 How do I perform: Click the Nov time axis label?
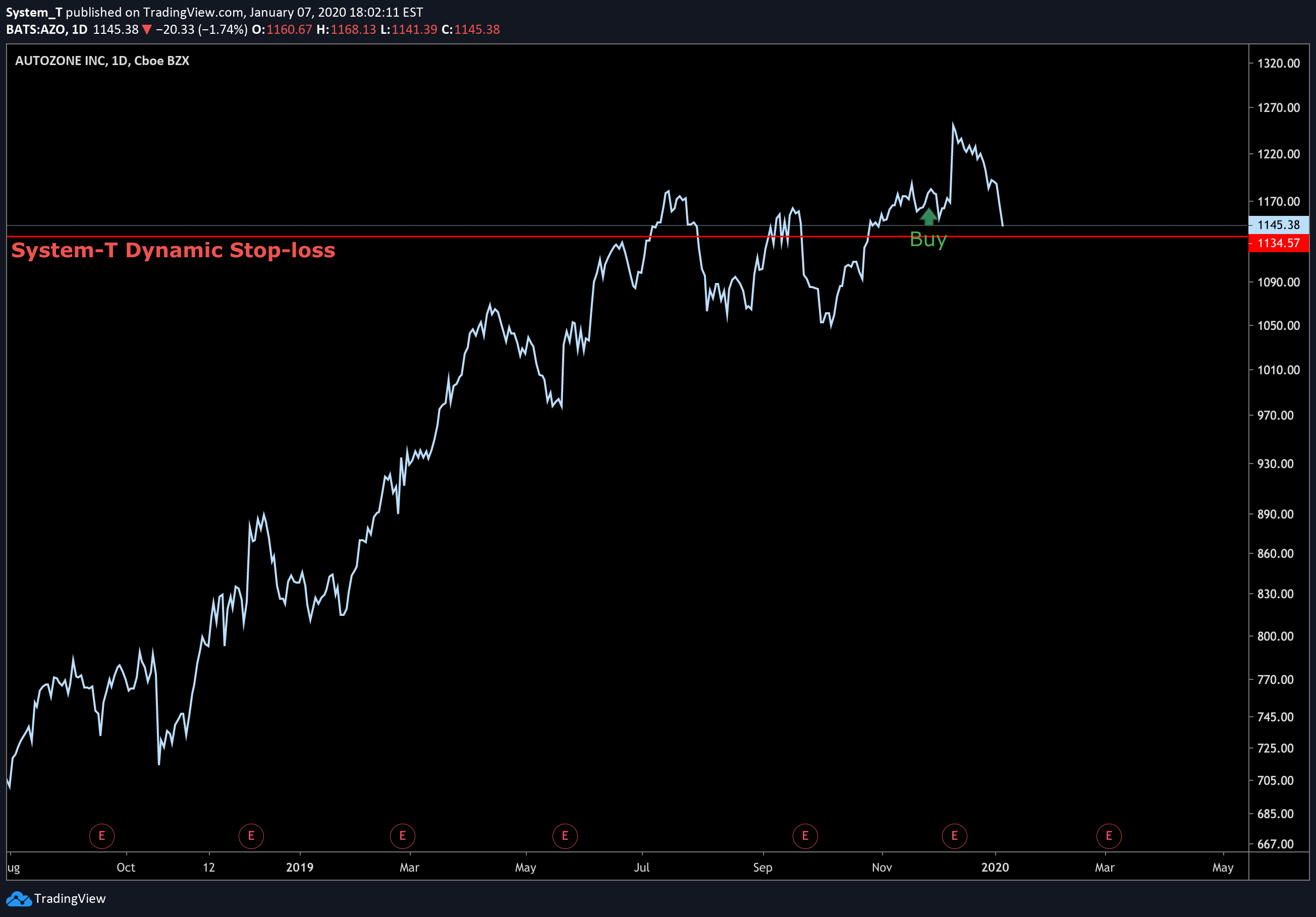882,868
